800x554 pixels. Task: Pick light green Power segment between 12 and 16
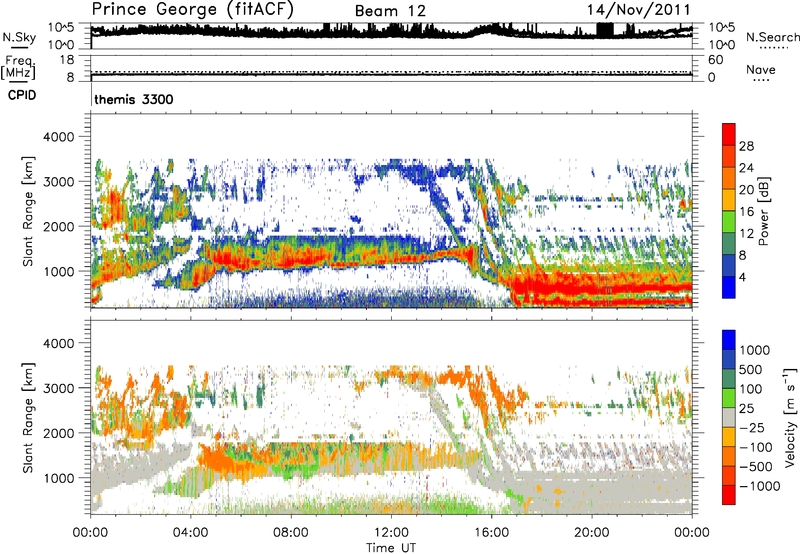tap(729, 222)
